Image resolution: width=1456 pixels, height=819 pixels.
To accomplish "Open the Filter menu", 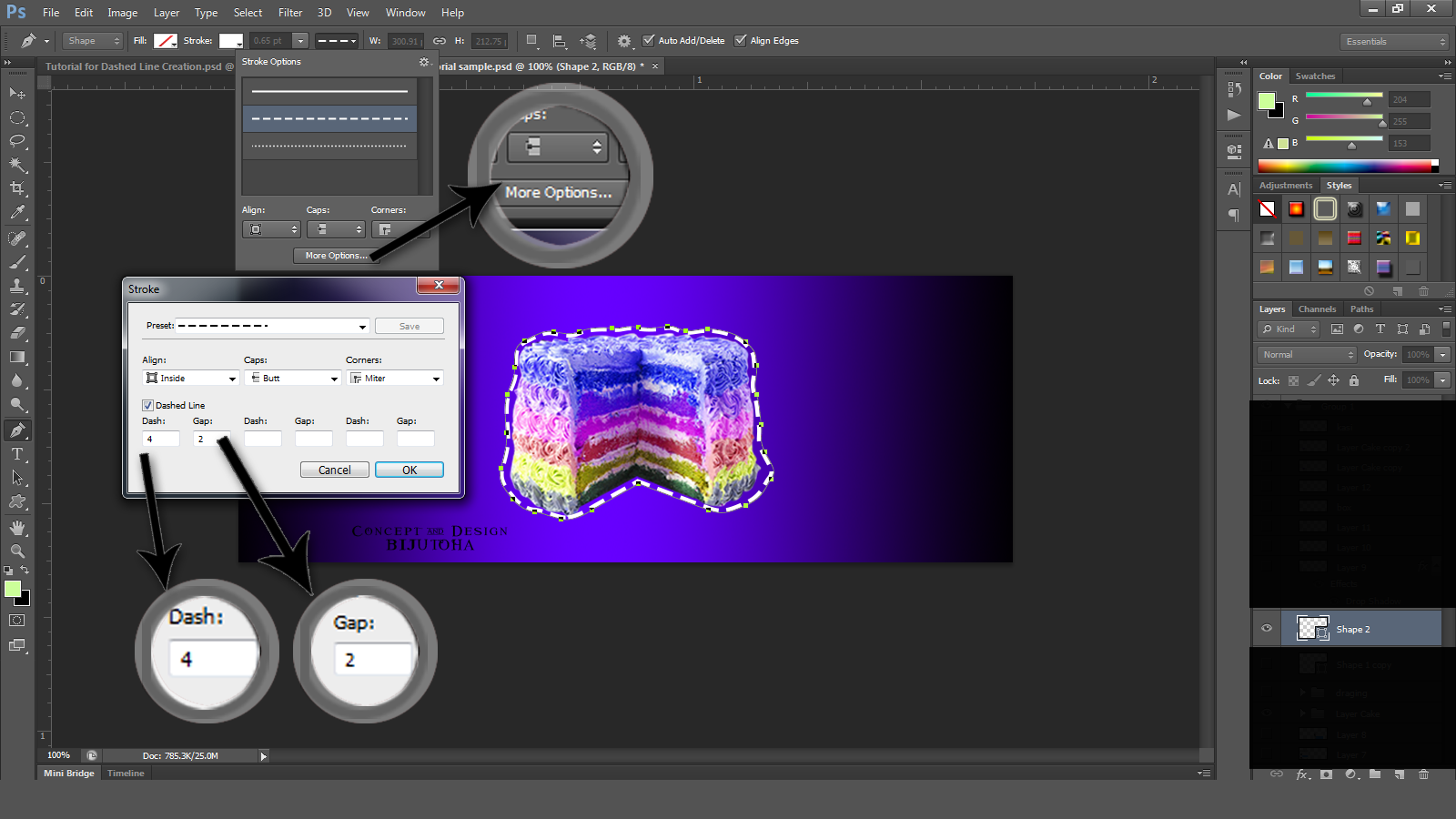I will coord(289,12).
